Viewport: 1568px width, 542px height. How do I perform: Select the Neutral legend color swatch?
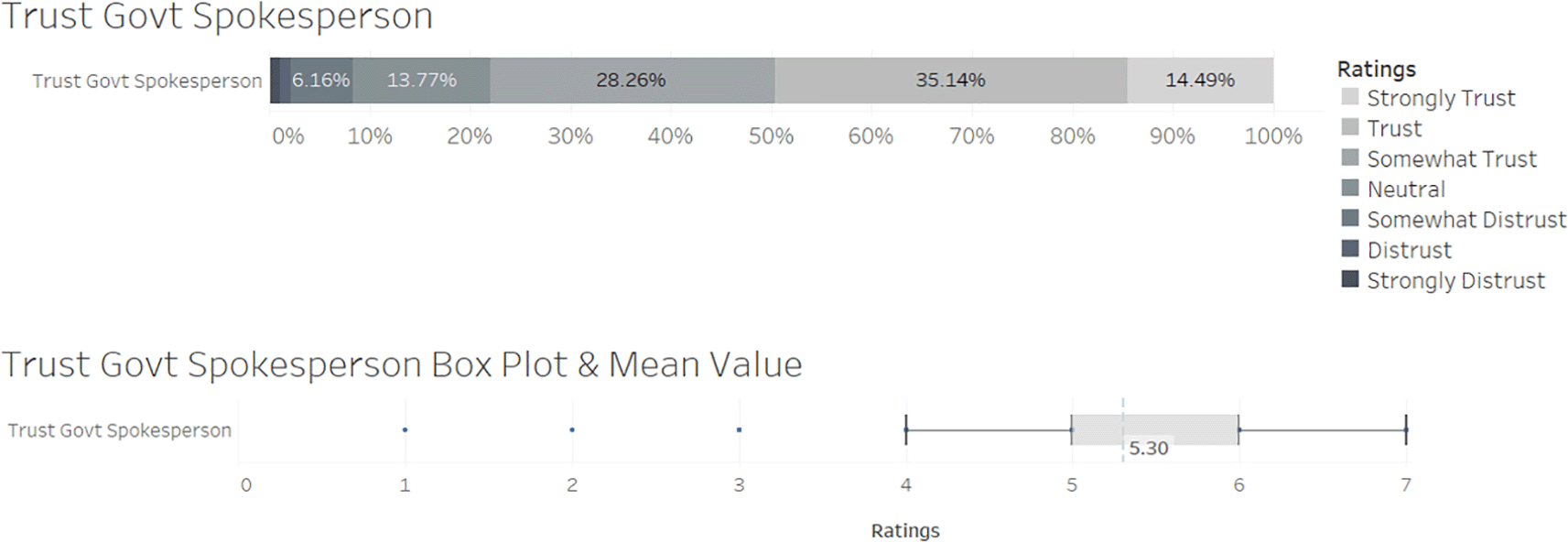[1349, 188]
